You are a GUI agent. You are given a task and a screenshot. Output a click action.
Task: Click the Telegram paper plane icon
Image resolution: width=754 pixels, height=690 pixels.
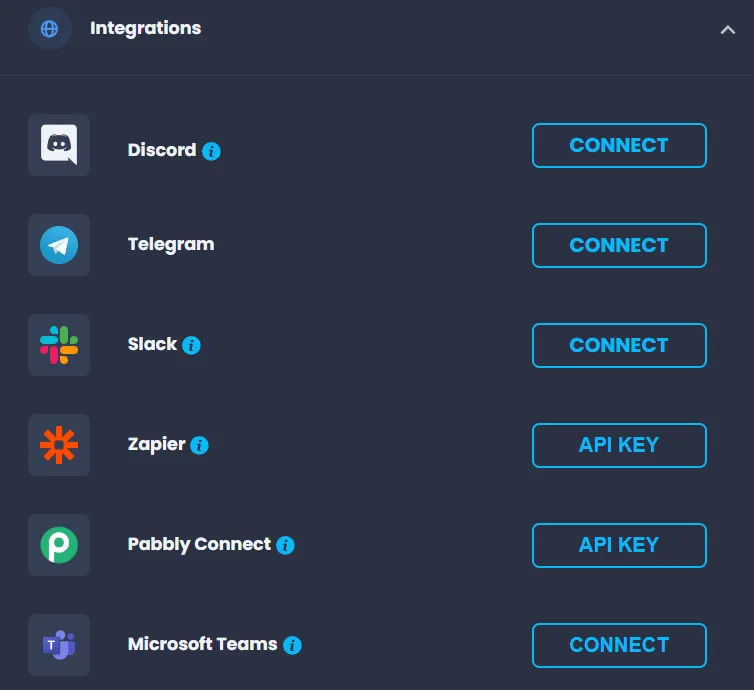[x=59, y=245]
